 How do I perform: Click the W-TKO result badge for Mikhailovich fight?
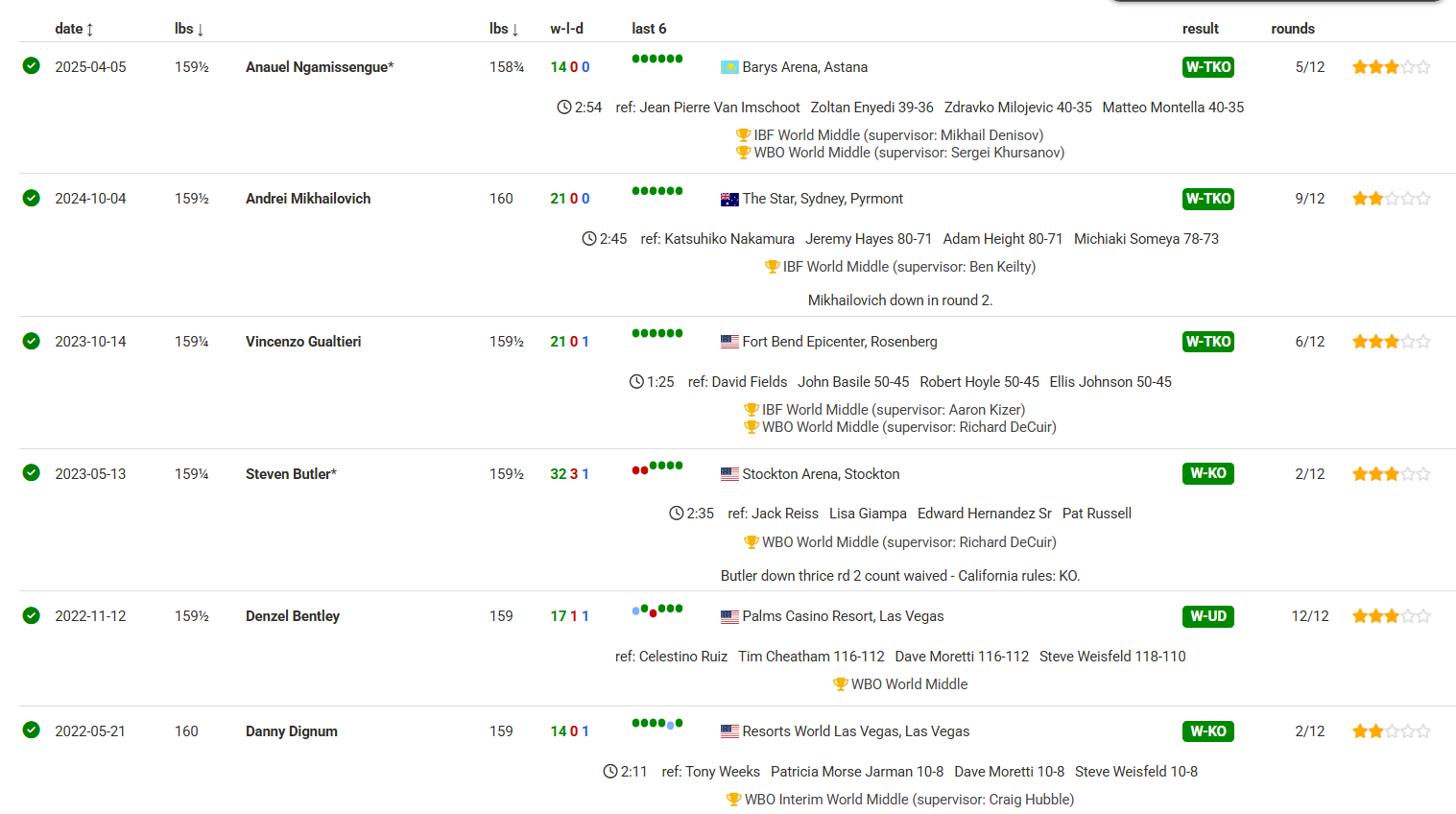[x=1207, y=199]
